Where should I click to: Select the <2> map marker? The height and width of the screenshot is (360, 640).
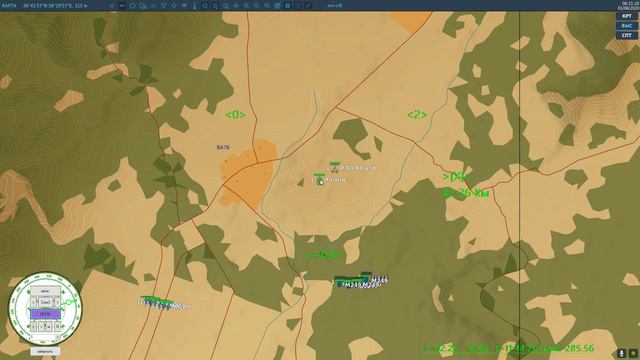point(417,115)
